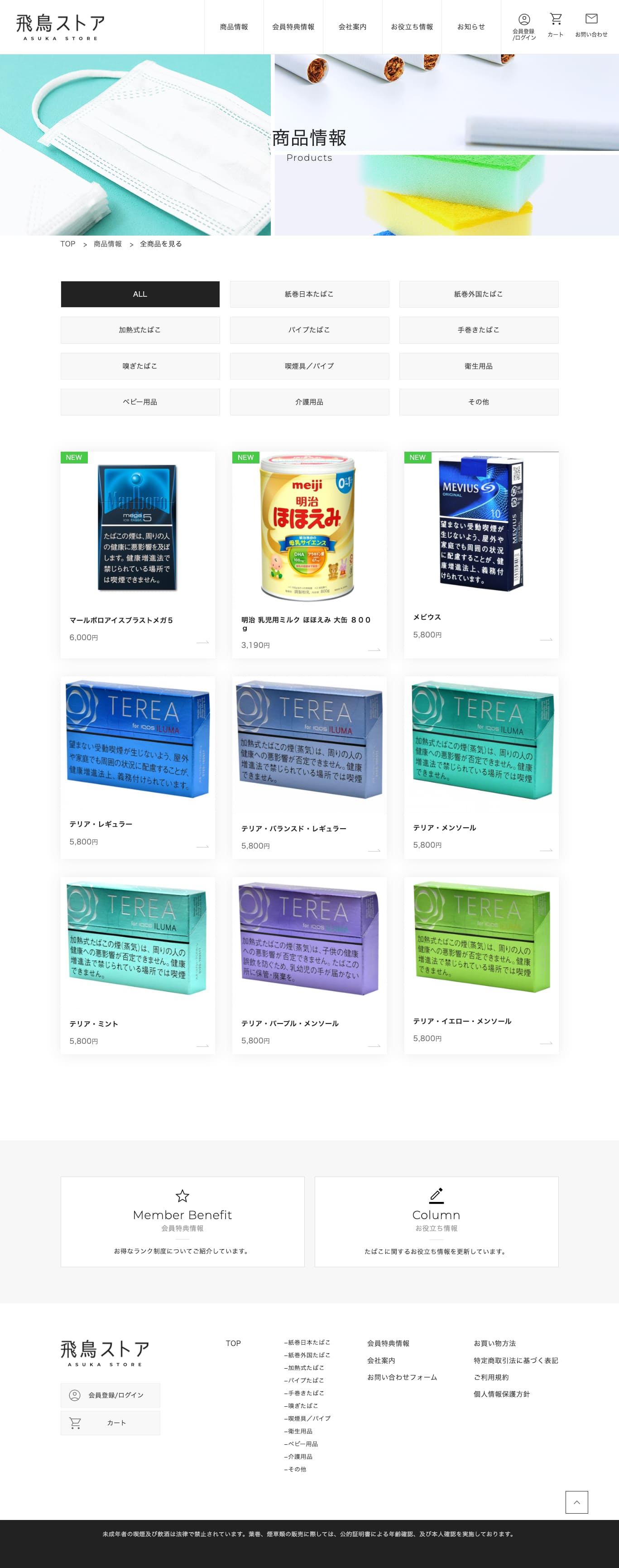Open 会員特典情報 in top navigation
The height and width of the screenshot is (1568, 619).
point(293,27)
